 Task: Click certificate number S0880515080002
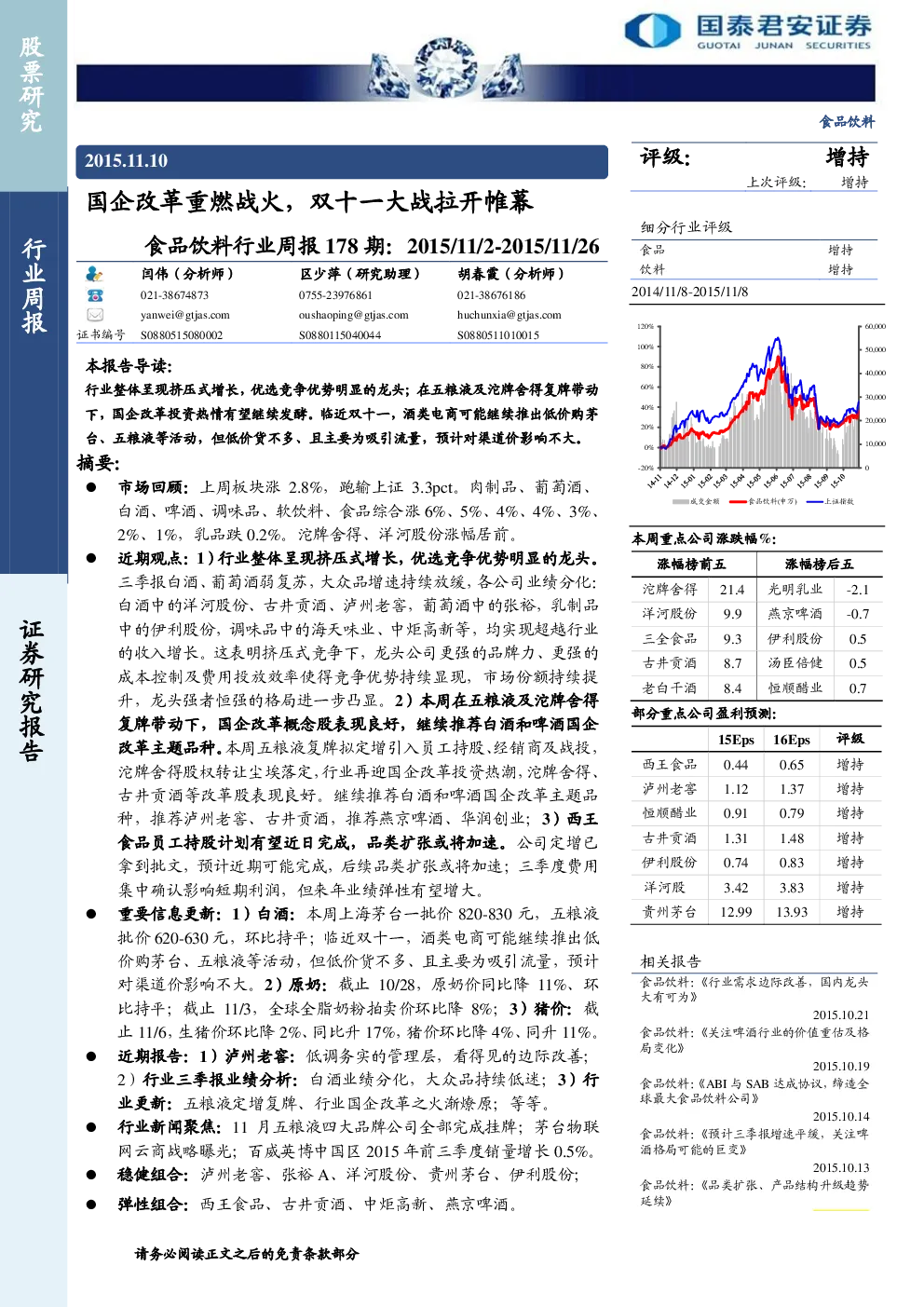coord(182,334)
